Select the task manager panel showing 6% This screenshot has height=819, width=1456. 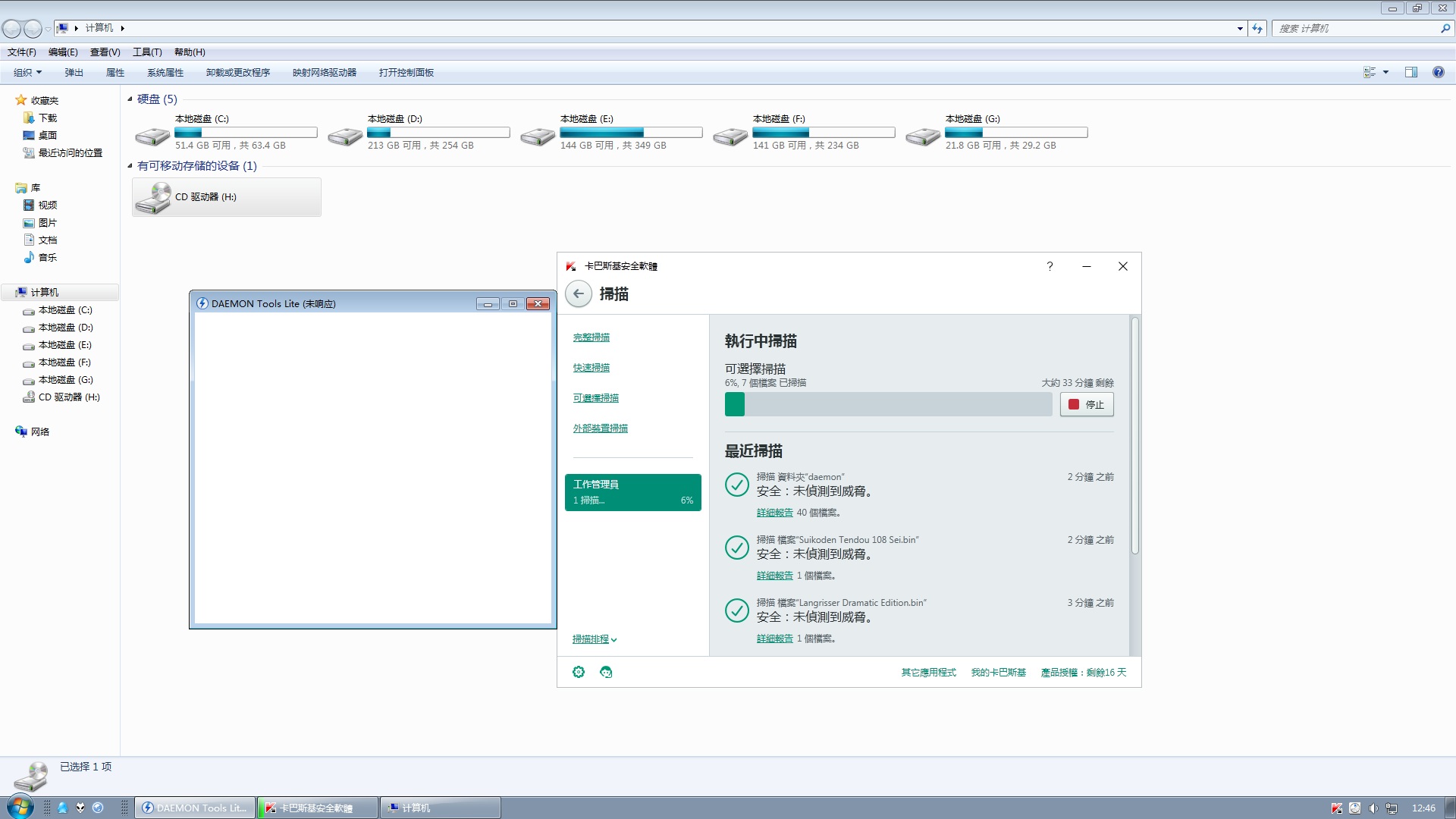pyautogui.click(x=633, y=492)
